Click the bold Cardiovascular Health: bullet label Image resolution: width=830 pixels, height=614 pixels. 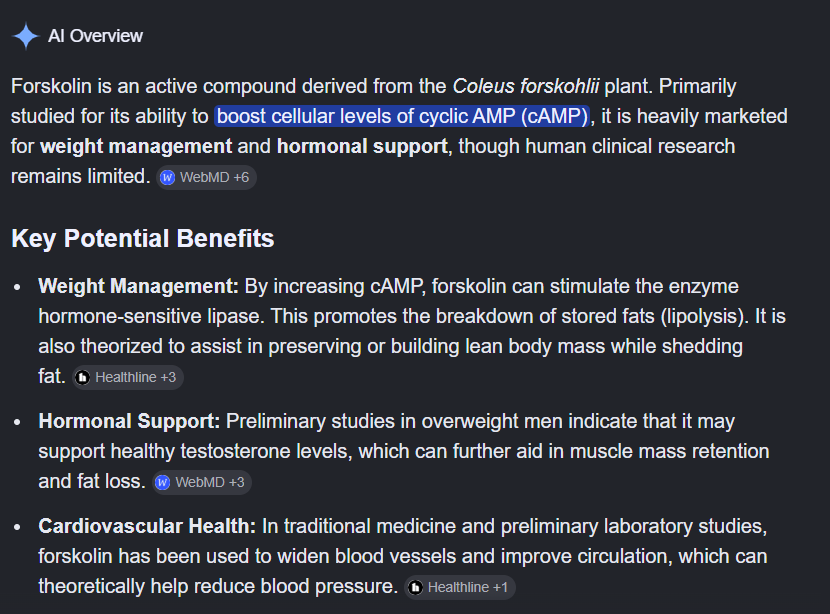[x=147, y=527]
